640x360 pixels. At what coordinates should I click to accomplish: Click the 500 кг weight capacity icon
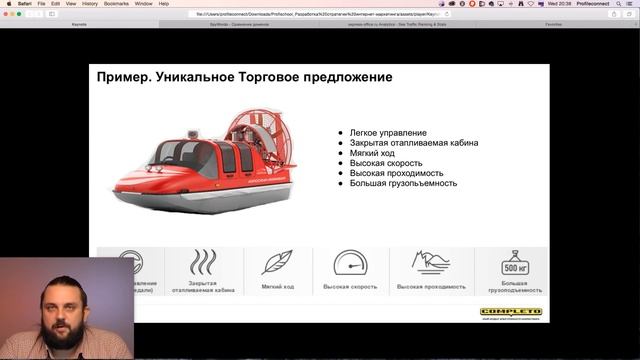(515, 262)
